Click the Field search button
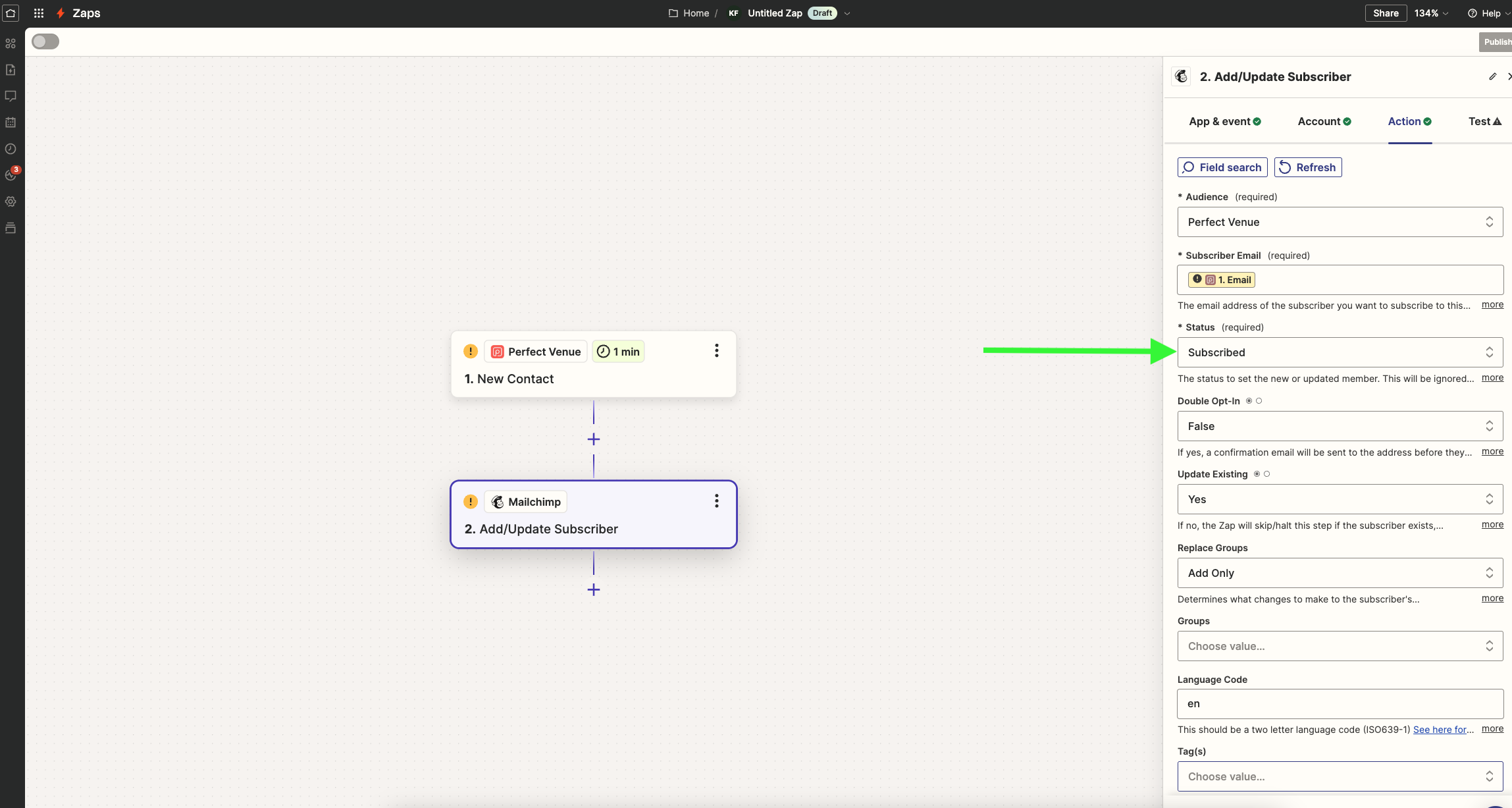Viewport: 1512px width, 808px height. [x=1222, y=167]
